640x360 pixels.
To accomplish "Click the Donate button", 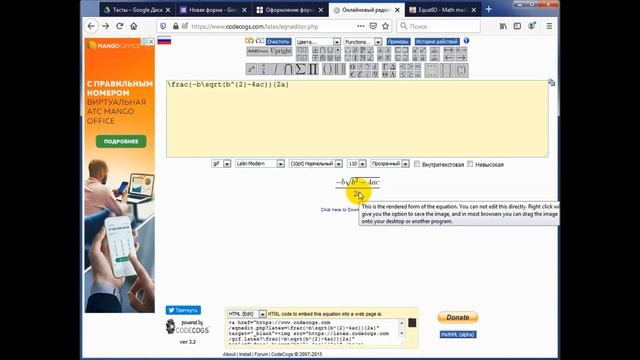I will [x=458, y=317].
